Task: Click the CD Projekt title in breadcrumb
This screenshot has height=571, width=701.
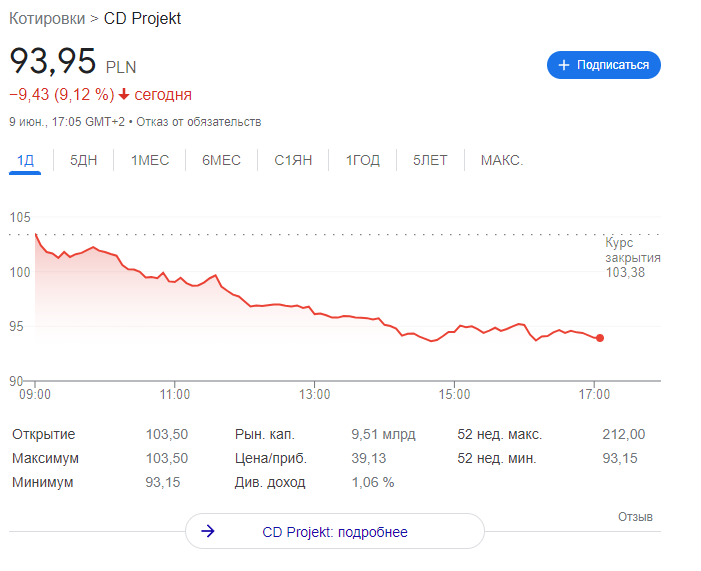Action: 142,19
